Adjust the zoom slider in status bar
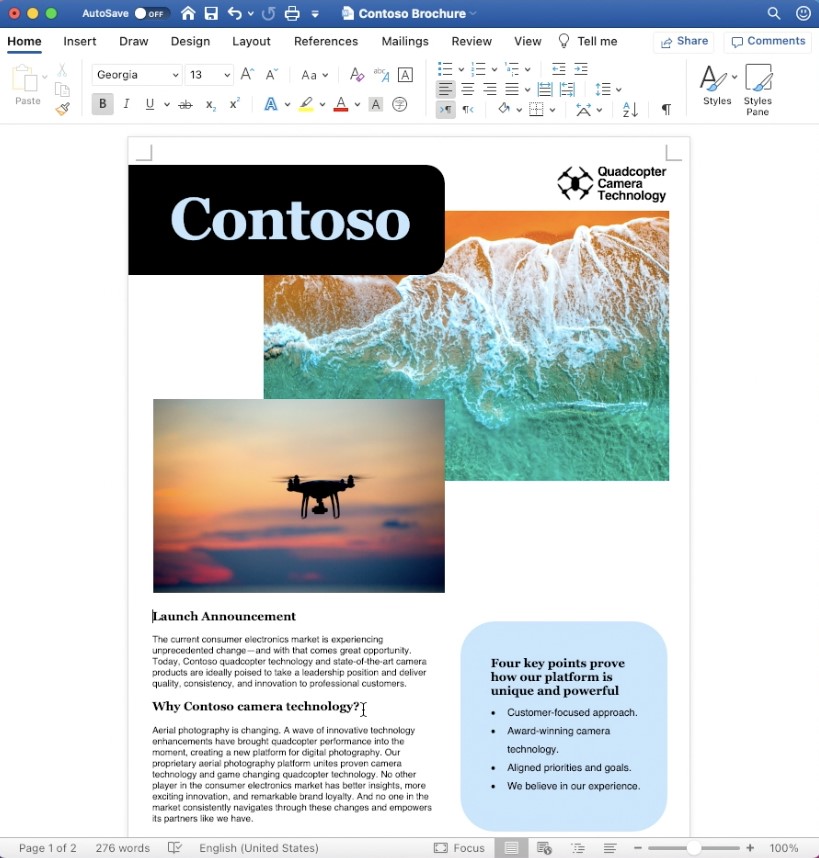The width and height of the screenshot is (819, 858). [x=693, y=848]
